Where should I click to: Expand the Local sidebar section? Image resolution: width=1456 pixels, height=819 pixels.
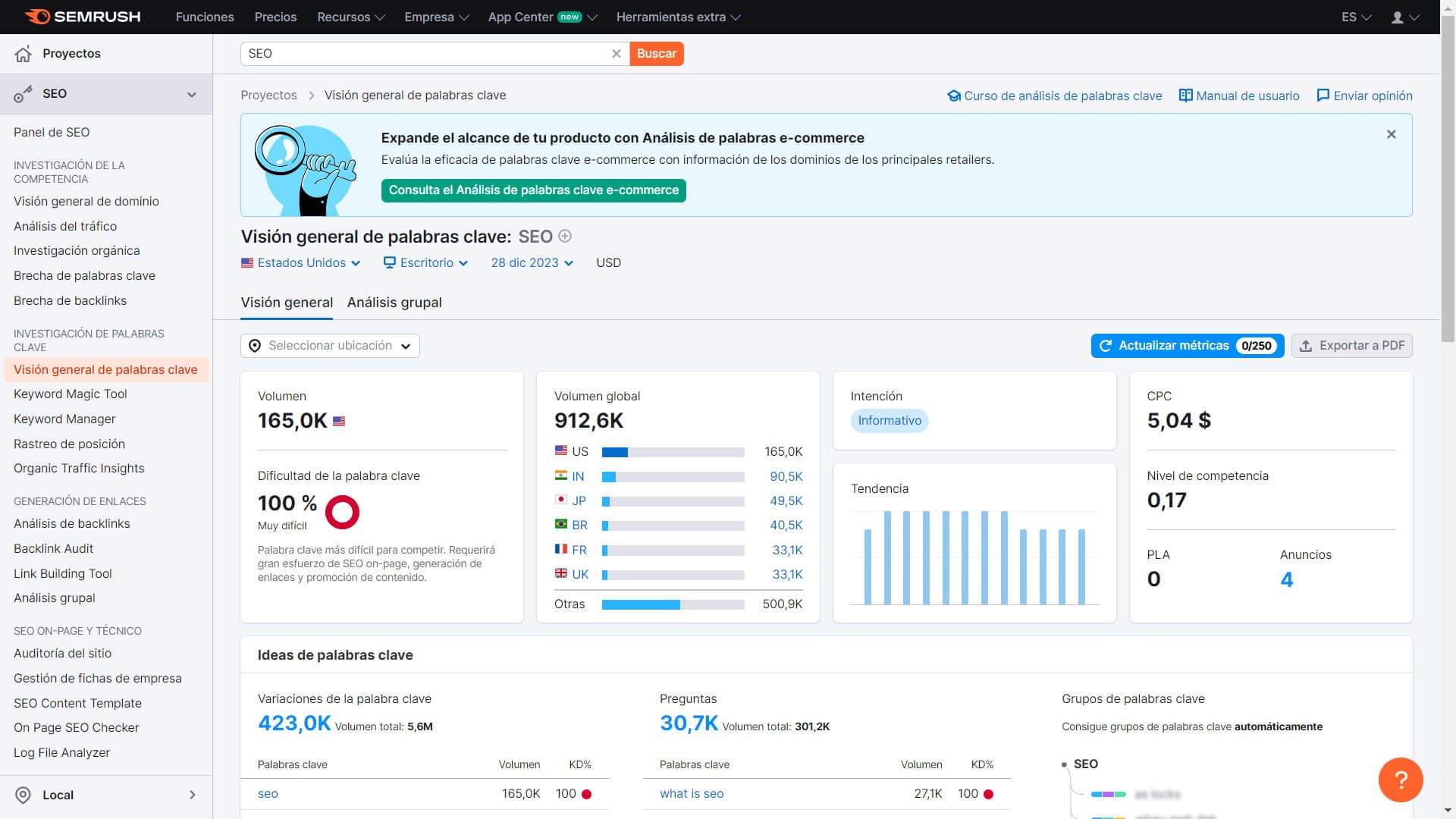click(192, 795)
